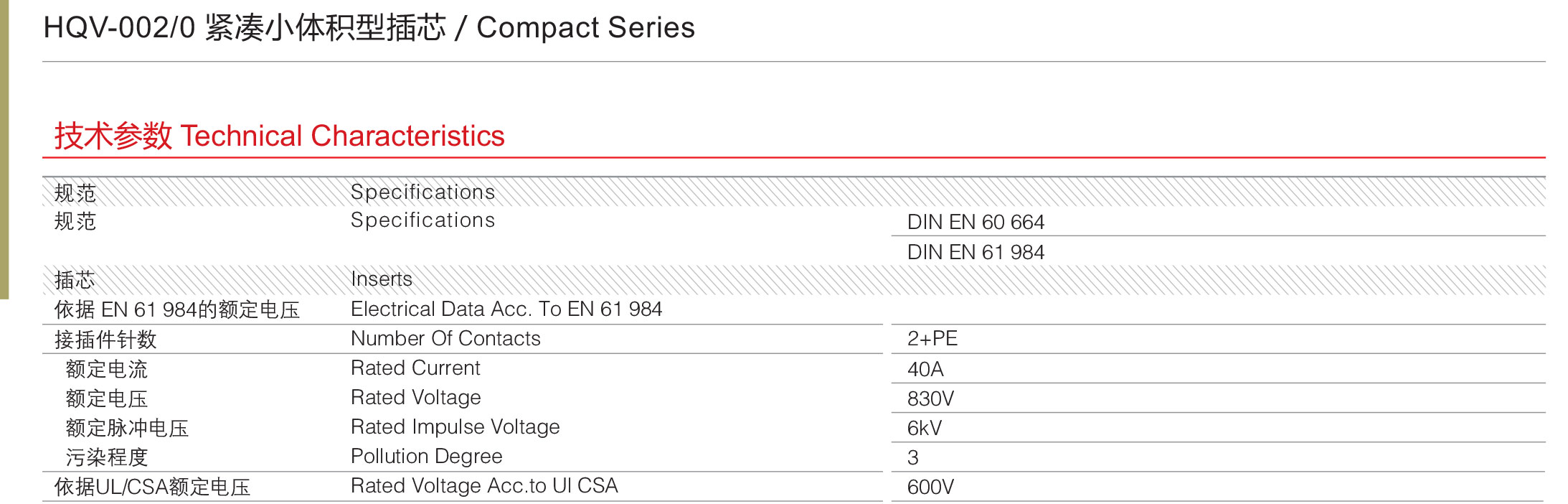
Task: Click the 6kV impulse voltage value
Action: [x=925, y=429]
